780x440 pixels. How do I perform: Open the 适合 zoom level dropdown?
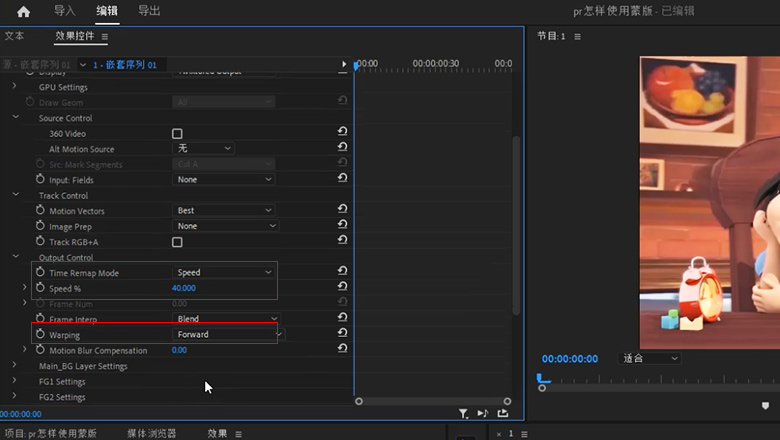click(650, 358)
